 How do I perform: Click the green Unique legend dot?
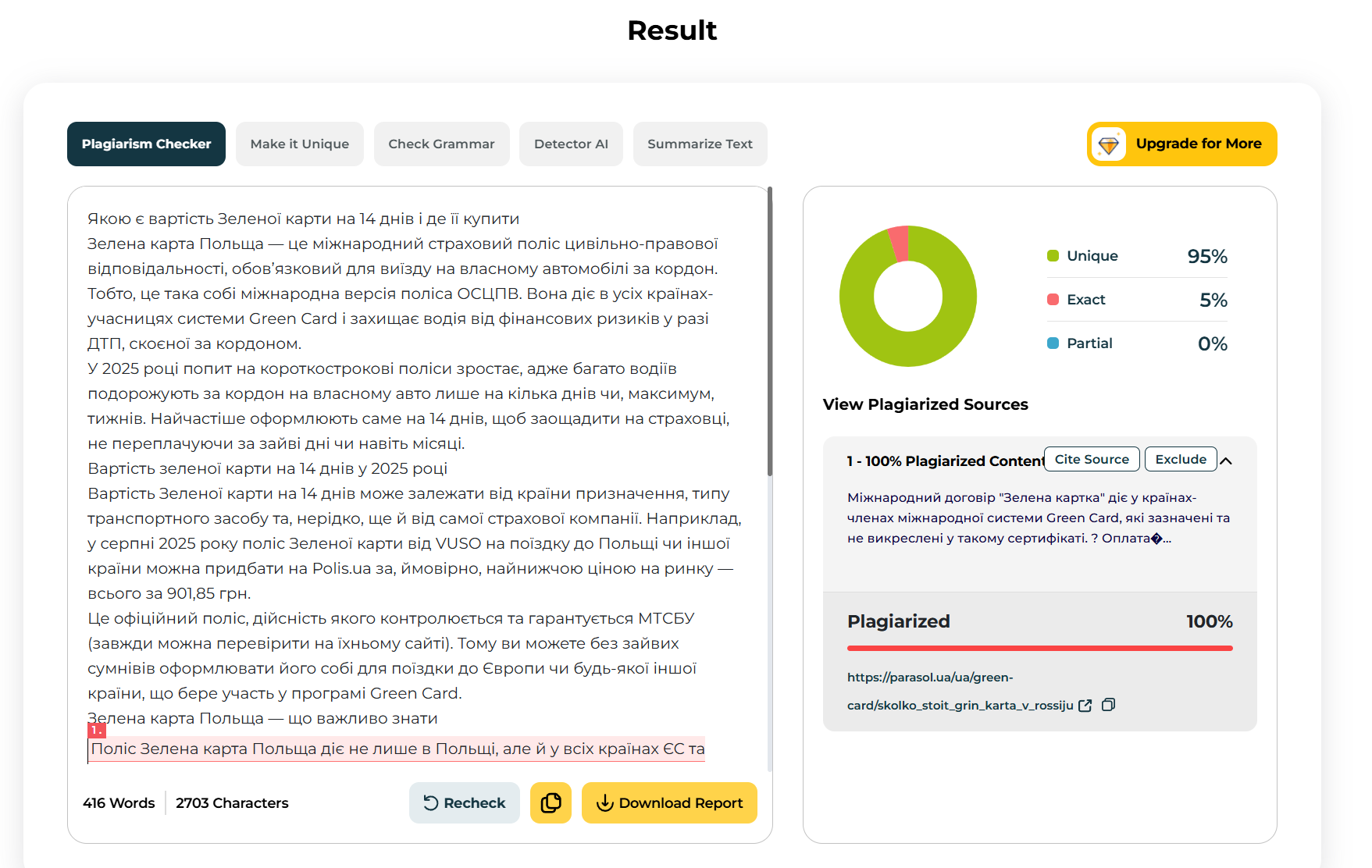(x=1053, y=255)
